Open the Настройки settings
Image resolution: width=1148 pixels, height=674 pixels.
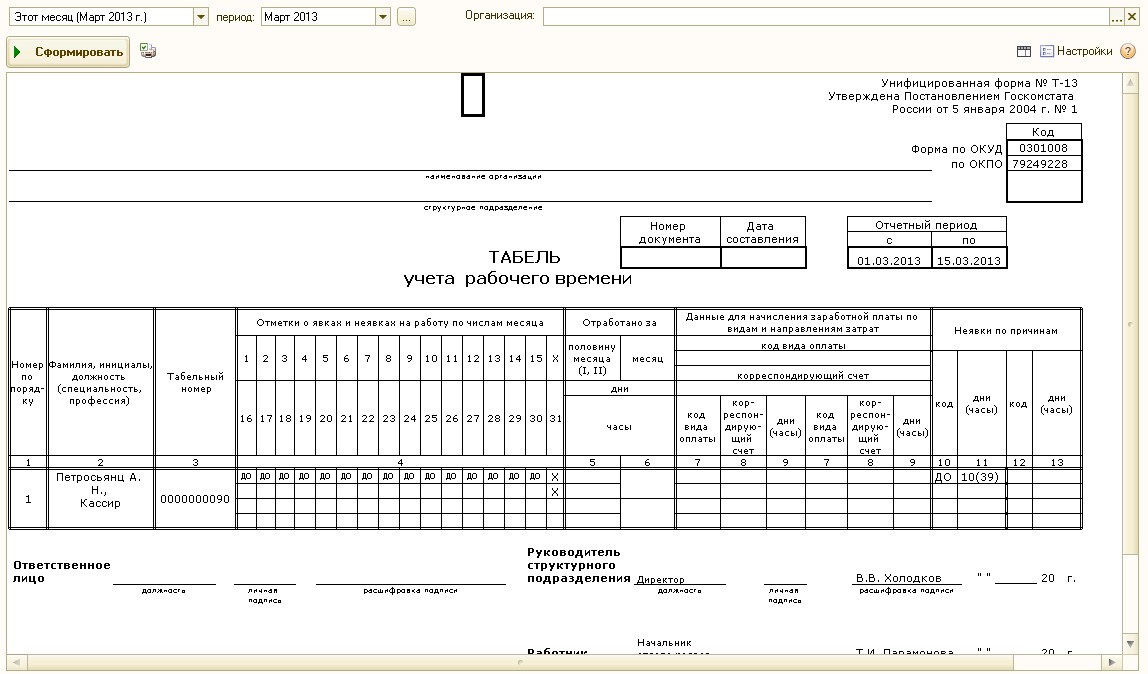1076,51
